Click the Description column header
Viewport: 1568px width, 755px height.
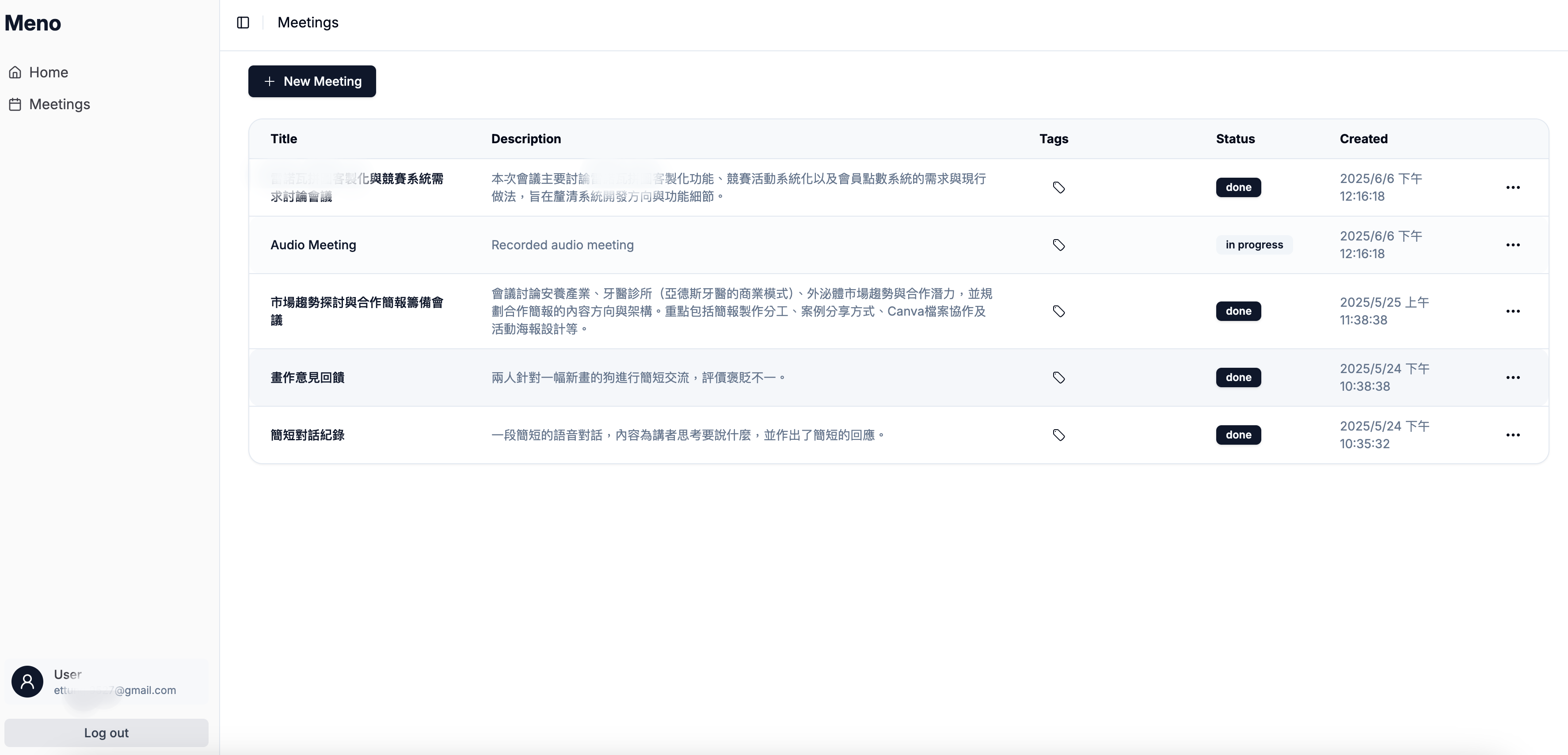[x=526, y=139]
